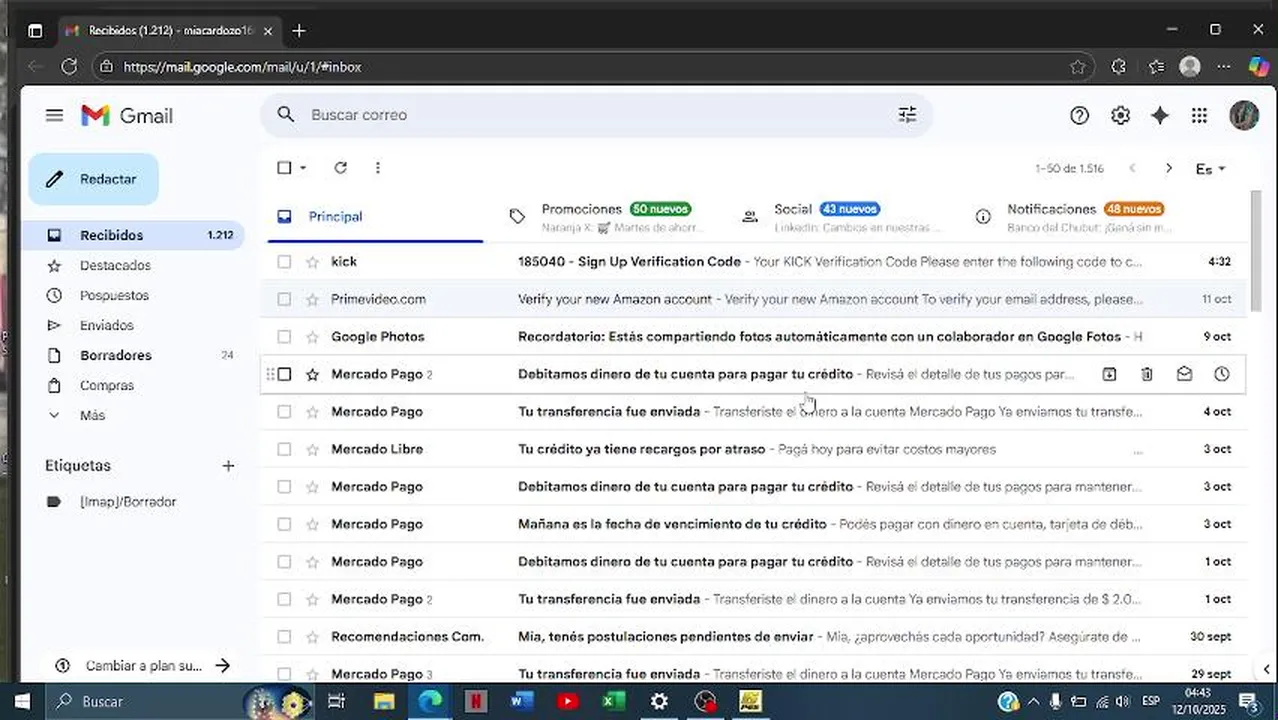Select the Google Photos email checkbox
Screen dimensions: 1278x720
(284, 337)
